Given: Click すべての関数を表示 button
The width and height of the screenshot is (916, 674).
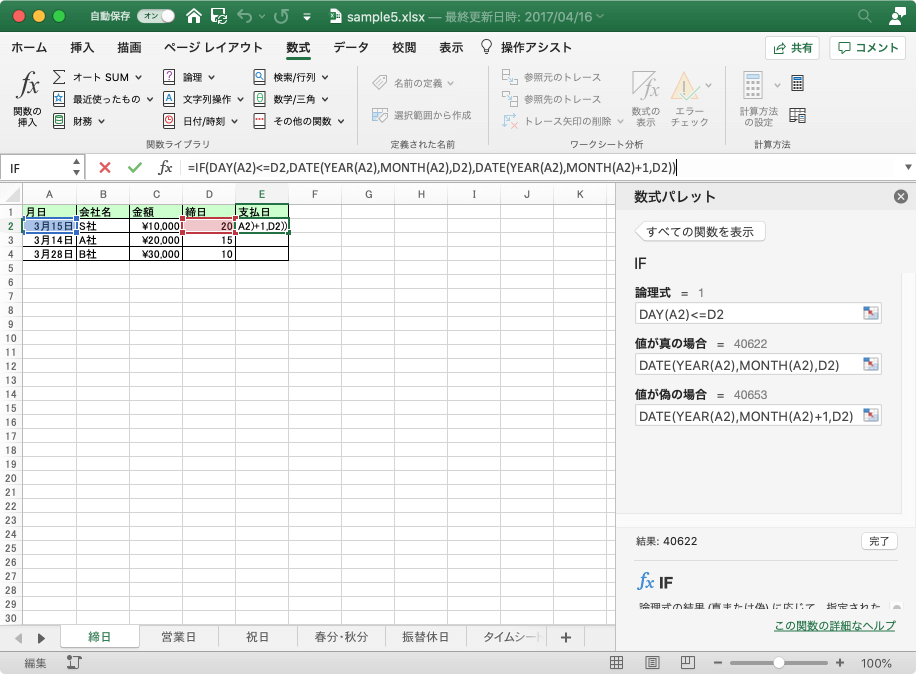Looking at the screenshot, I should point(700,232).
